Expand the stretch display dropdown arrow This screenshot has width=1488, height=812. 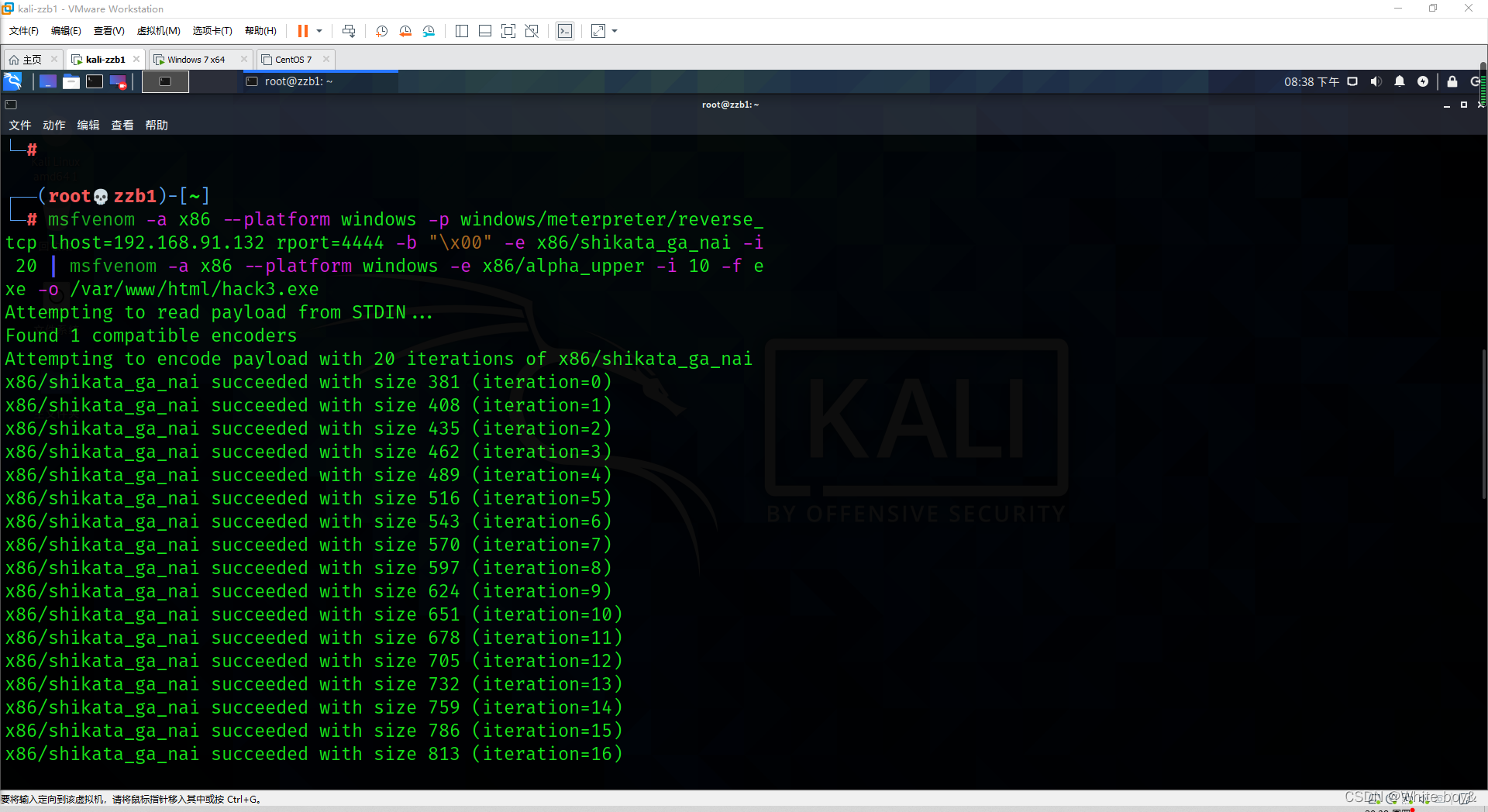coord(615,31)
